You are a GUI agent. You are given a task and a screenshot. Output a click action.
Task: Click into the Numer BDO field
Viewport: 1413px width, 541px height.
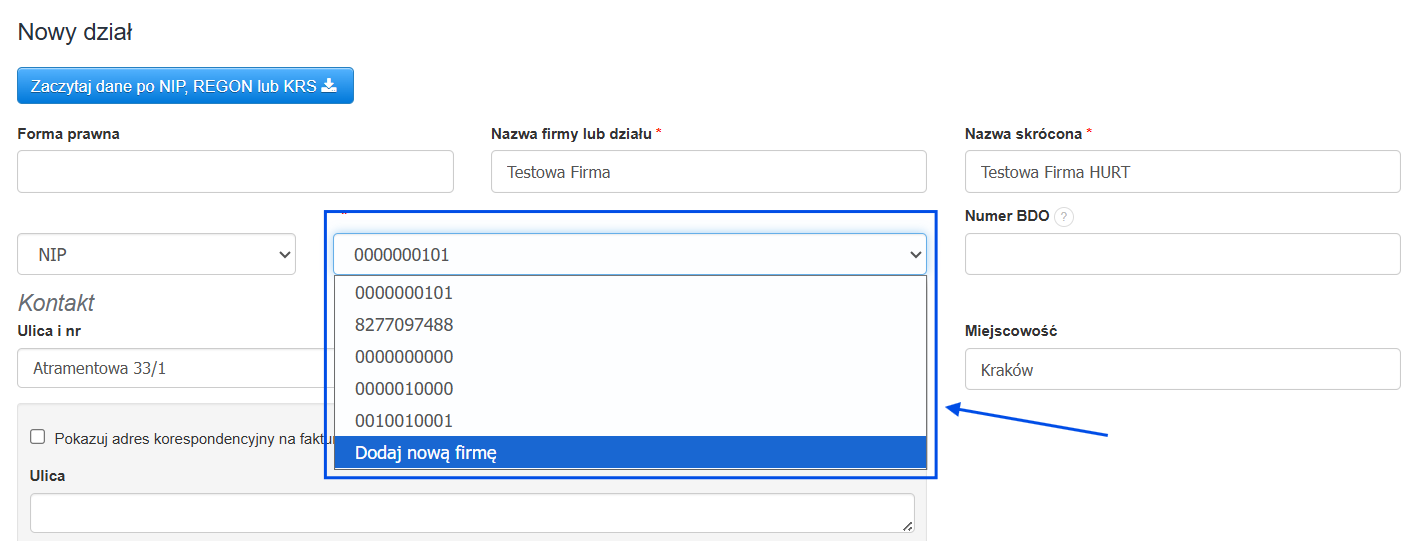pyautogui.click(x=1182, y=254)
